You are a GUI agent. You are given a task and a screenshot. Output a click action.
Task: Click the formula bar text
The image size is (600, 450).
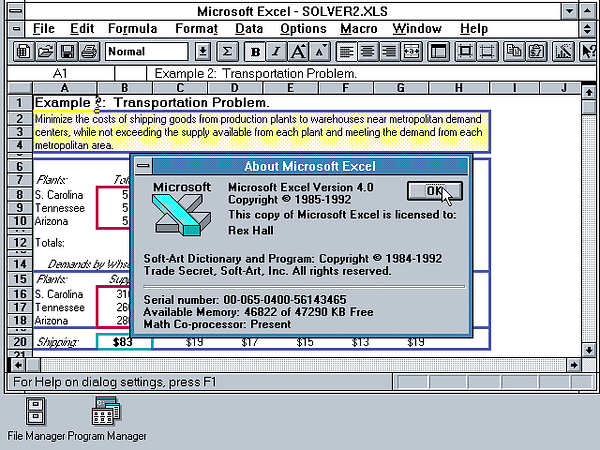pyautogui.click(x=256, y=73)
